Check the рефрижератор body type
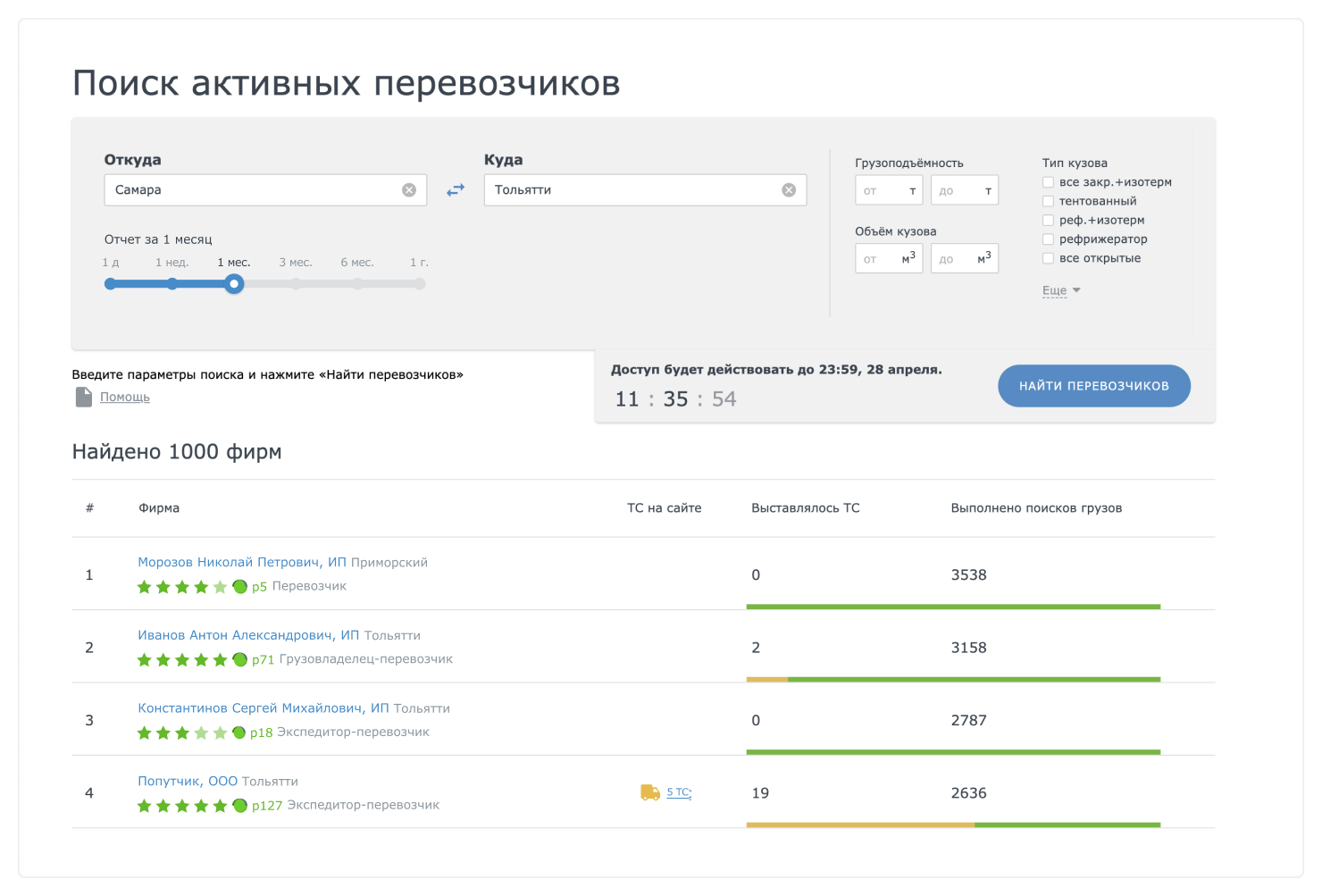 click(x=1048, y=239)
